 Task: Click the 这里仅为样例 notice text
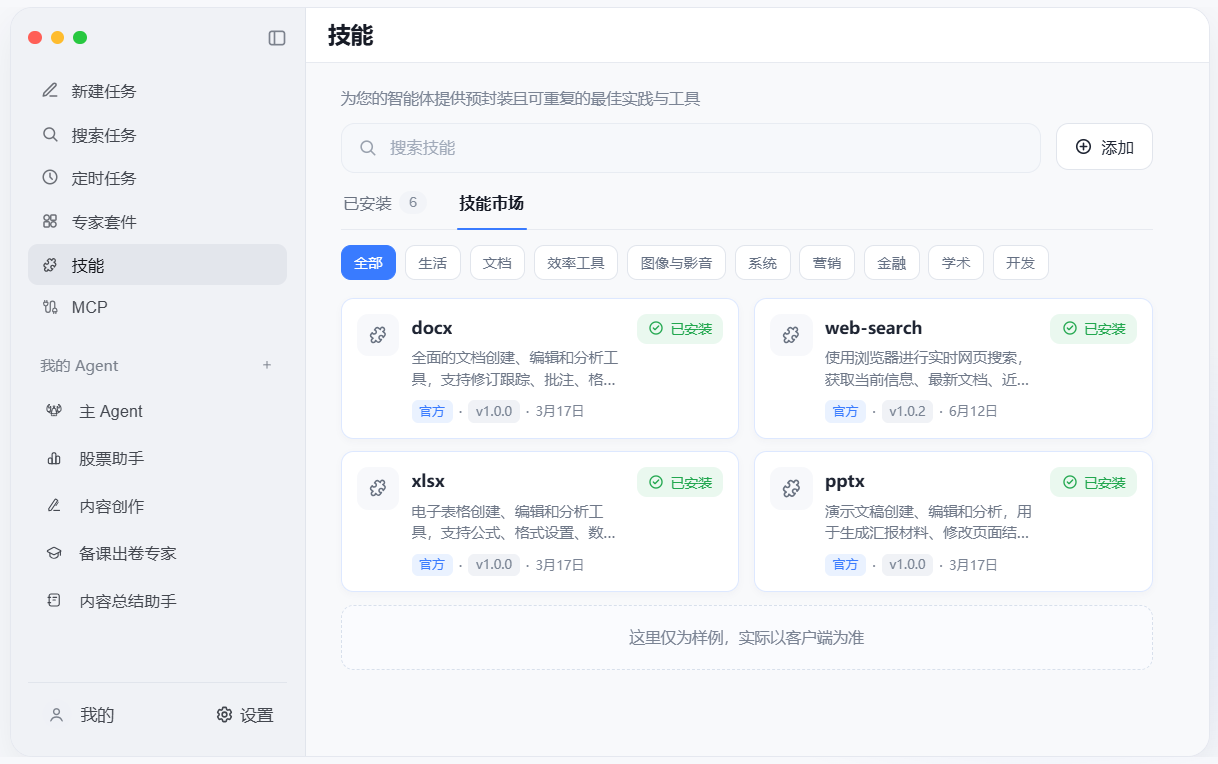[x=746, y=637]
